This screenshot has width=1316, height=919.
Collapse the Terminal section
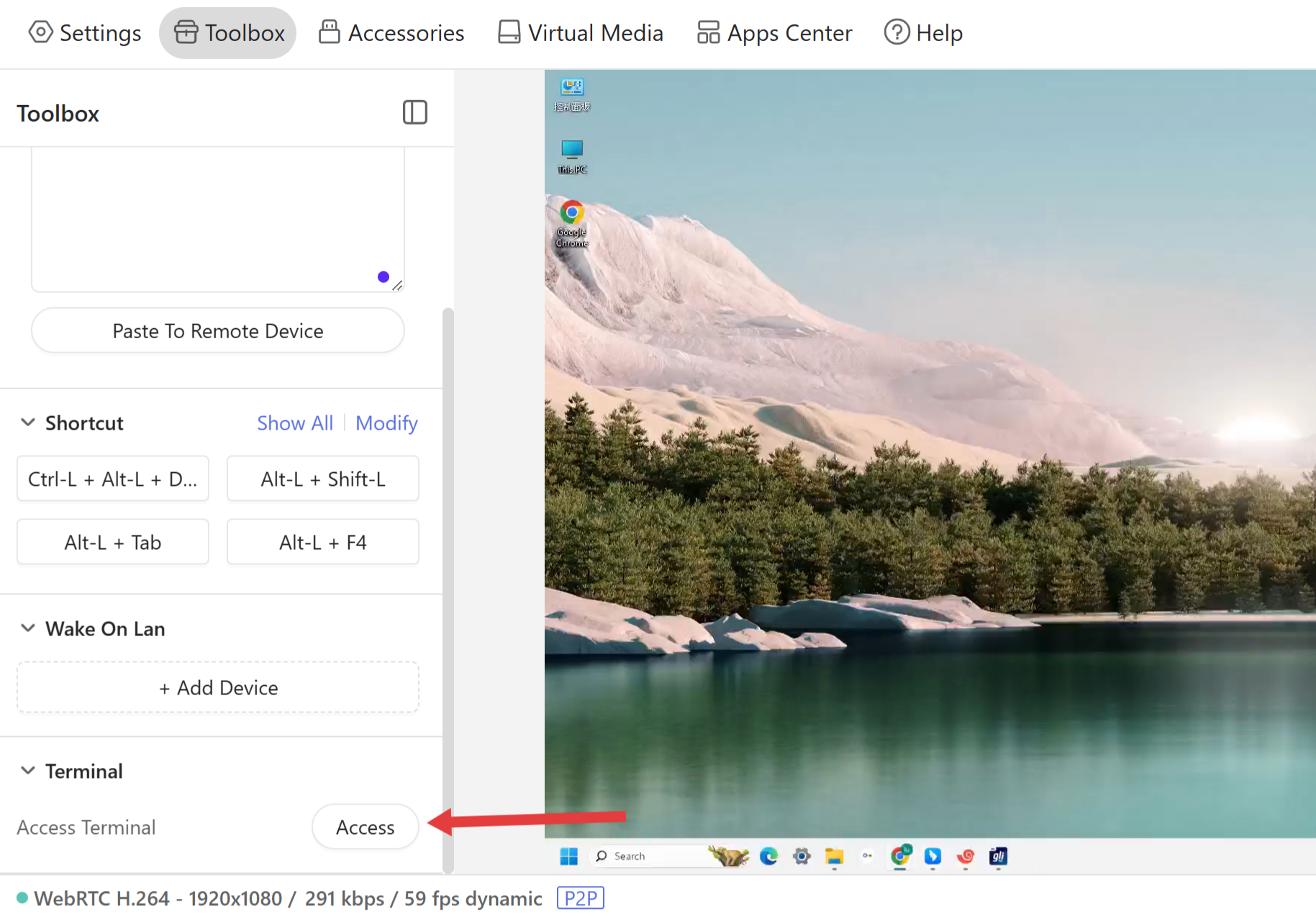click(x=28, y=771)
